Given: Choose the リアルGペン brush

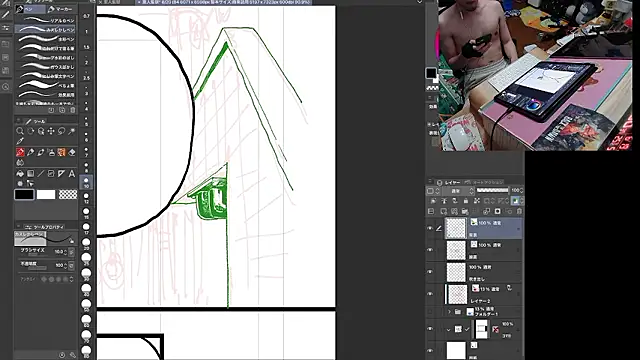Looking at the screenshot, I should (46, 20).
